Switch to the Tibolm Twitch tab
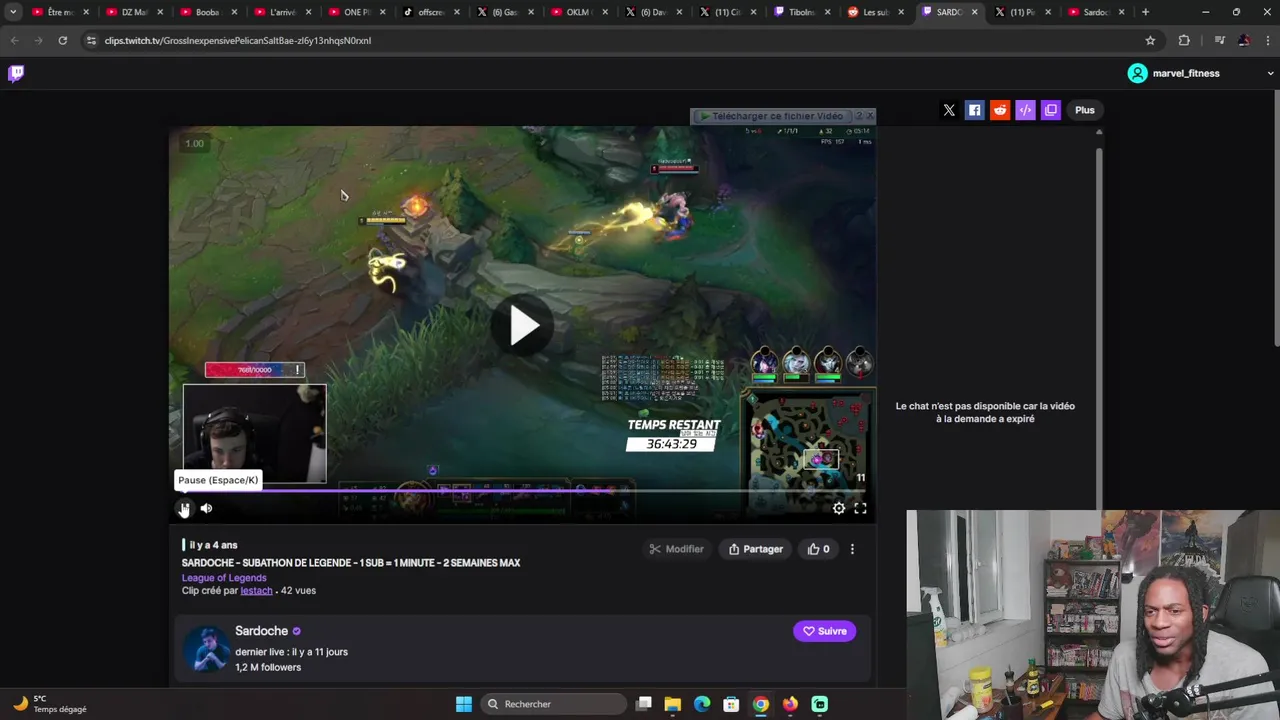 click(802, 12)
